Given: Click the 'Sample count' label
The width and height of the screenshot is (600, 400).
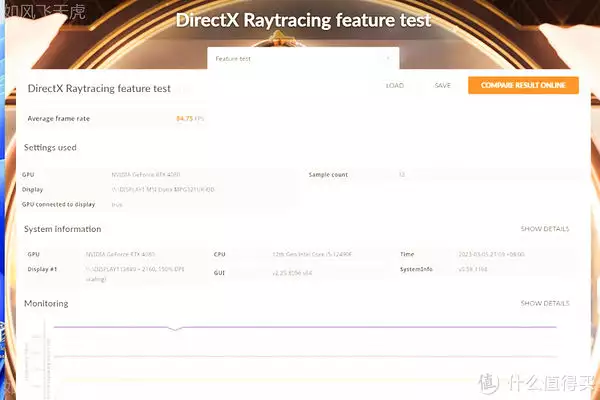Looking at the screenshot, I should coord(328,175).
